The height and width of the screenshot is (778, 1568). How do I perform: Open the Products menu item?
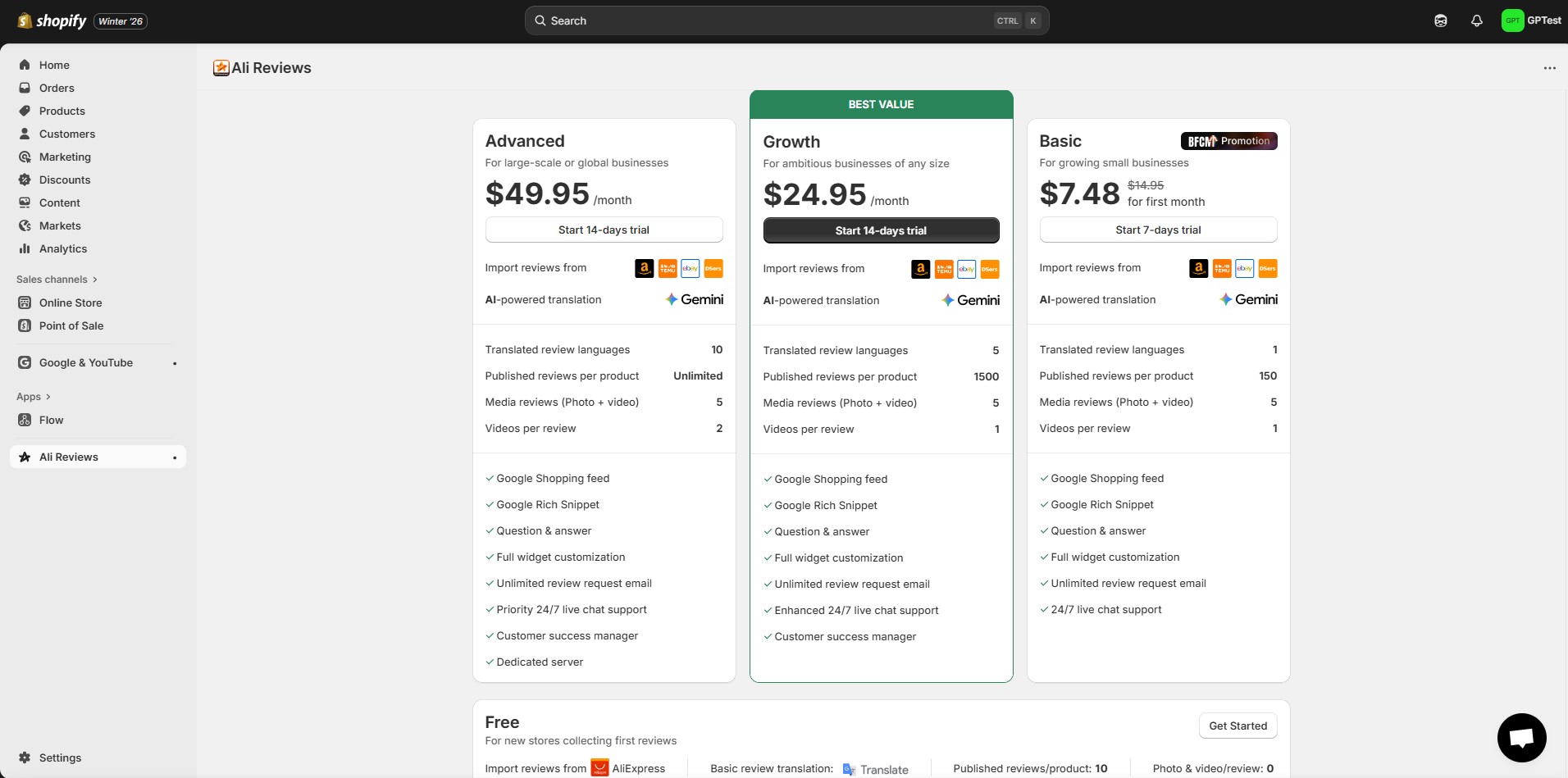coord(62,111)
